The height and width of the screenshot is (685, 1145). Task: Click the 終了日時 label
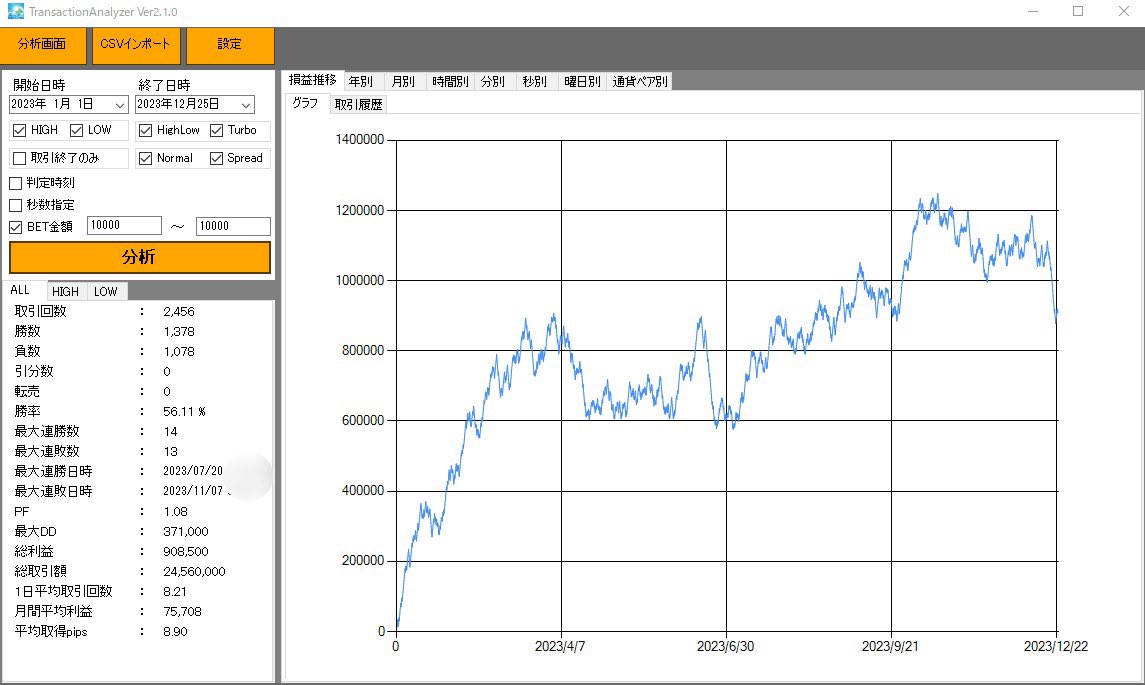click(x=164, y=85)
